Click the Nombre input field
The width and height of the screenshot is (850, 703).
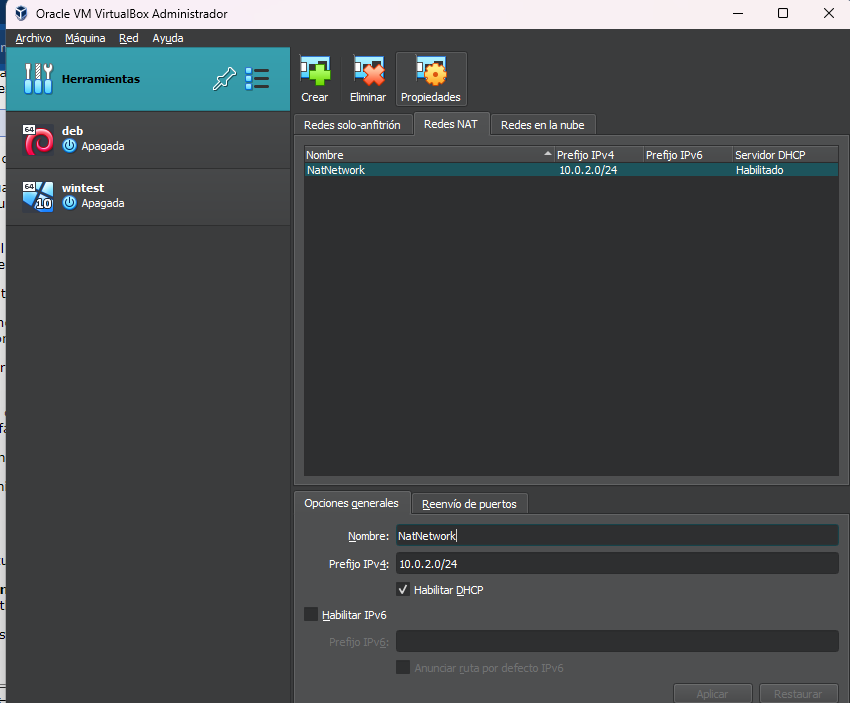click(617, 536)
